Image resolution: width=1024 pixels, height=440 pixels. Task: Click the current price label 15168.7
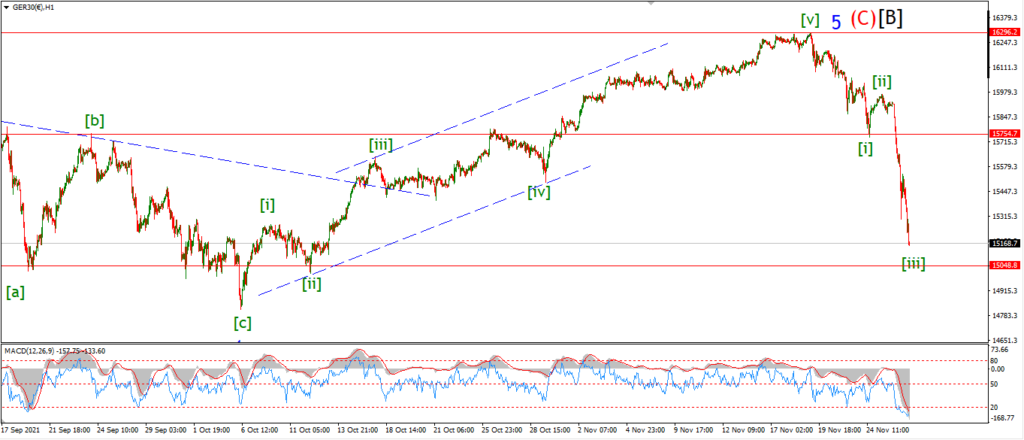coord(1002,243)
